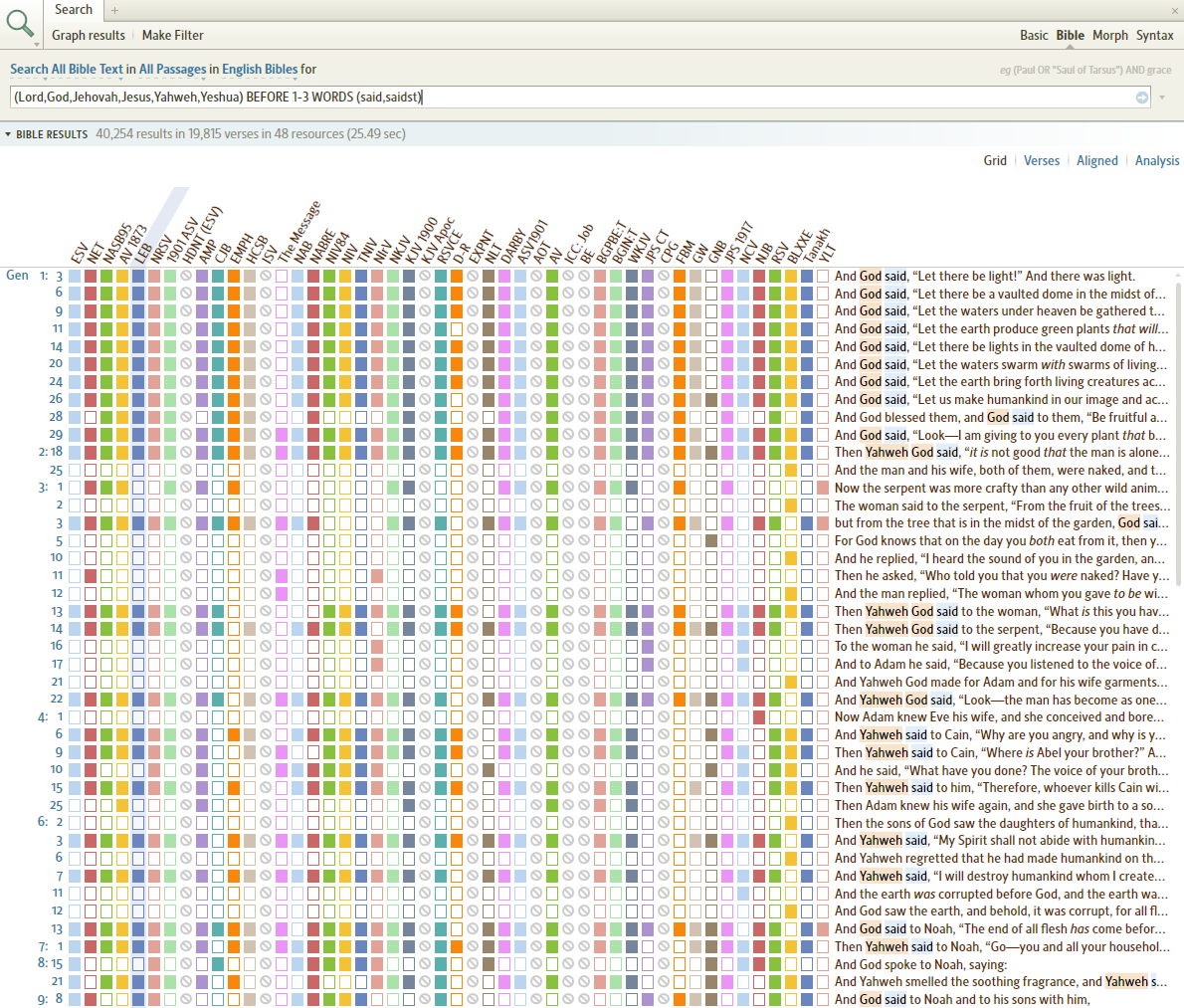
Task: Click the YLT empty square in Gen 1:3 row
Action: point(823,277)
